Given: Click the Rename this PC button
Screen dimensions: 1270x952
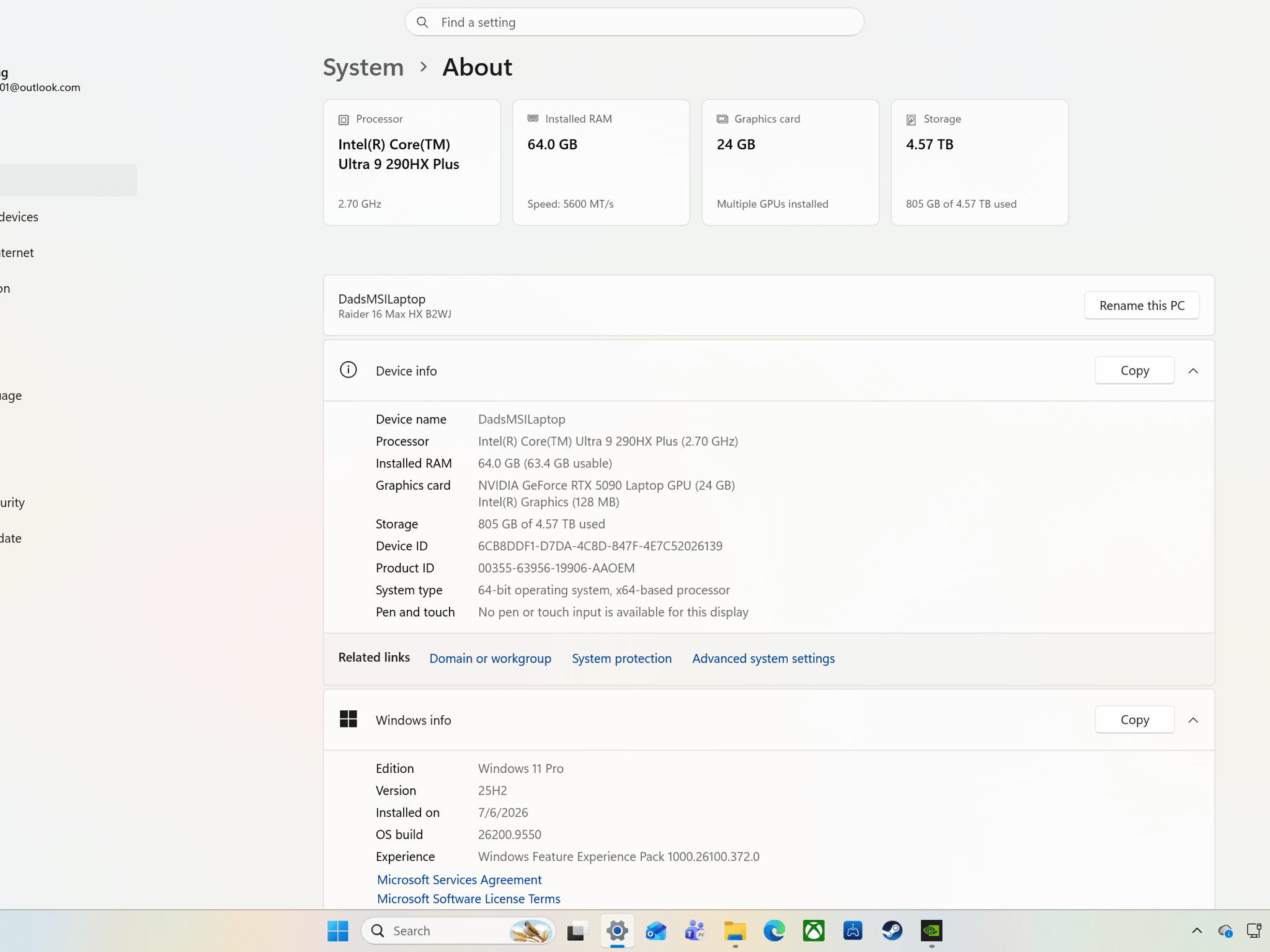Looking at the screenshot, I should (x=1142, y=306).
